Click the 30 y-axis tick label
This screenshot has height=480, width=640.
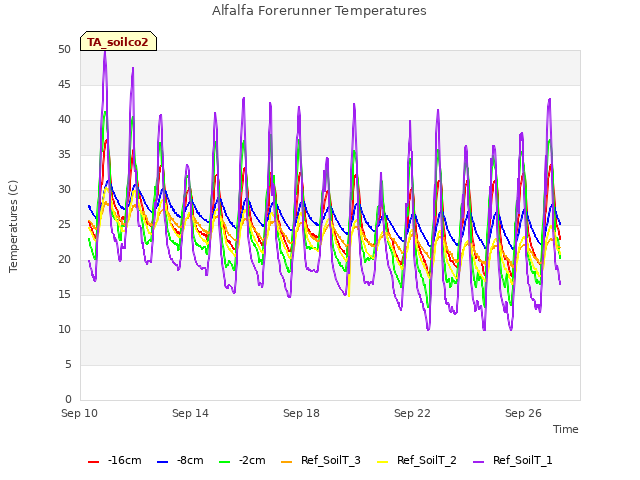pos(64,190)
